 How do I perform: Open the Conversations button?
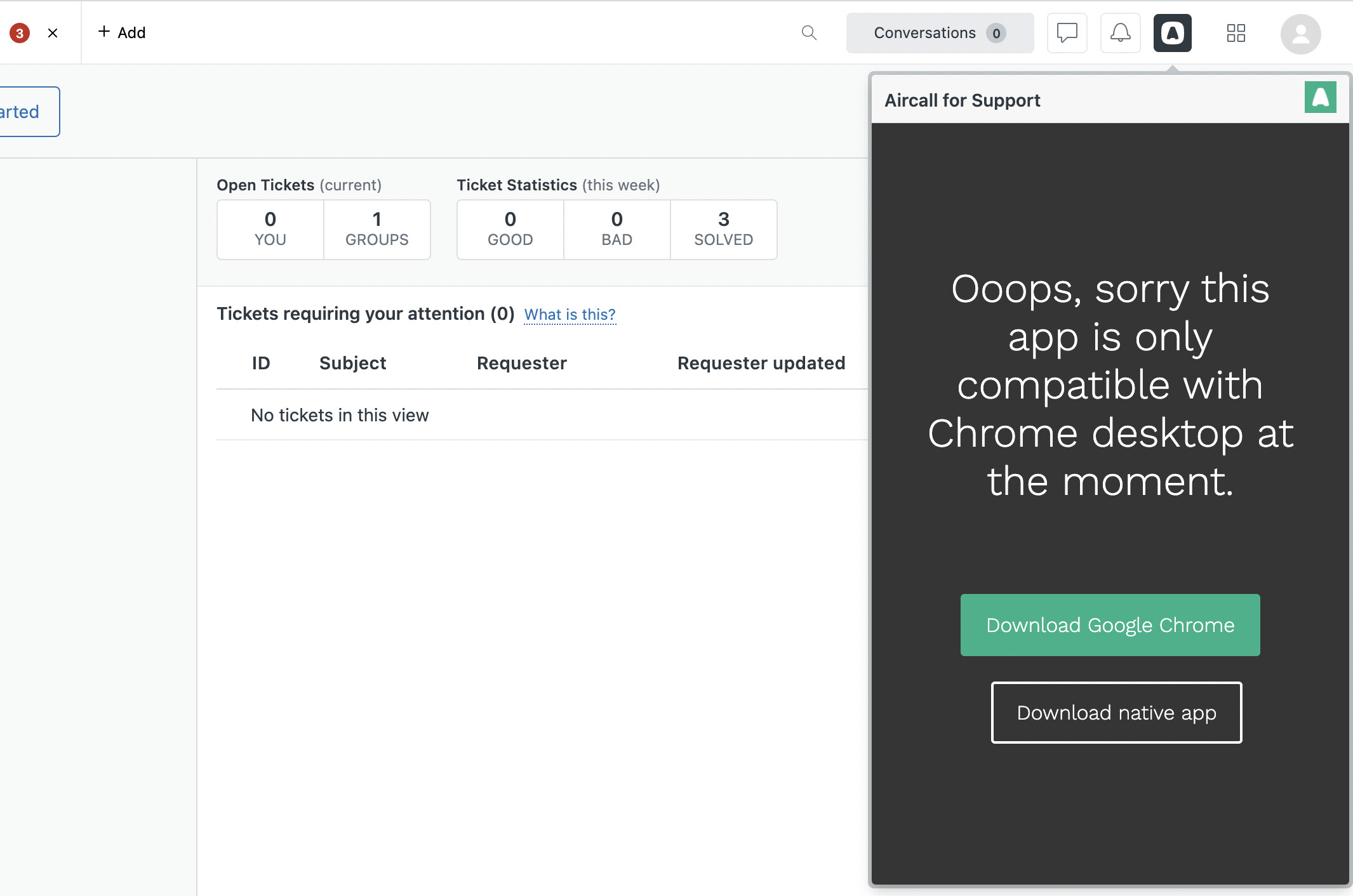pos(939,33)
